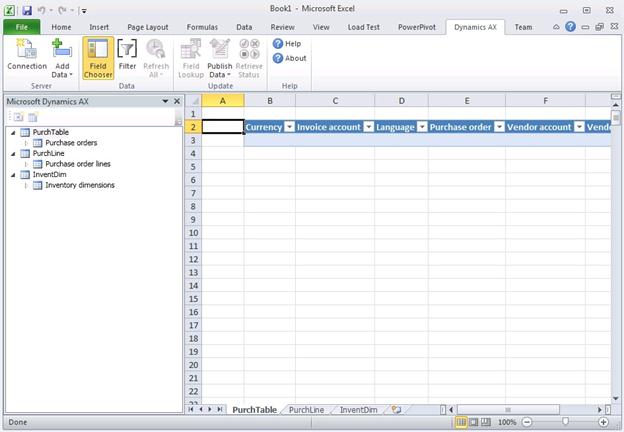This screenshot has height=432, width=624.
Task: Click the 100% zoom level
Action: pyautogui.click(x=507, y=422)
